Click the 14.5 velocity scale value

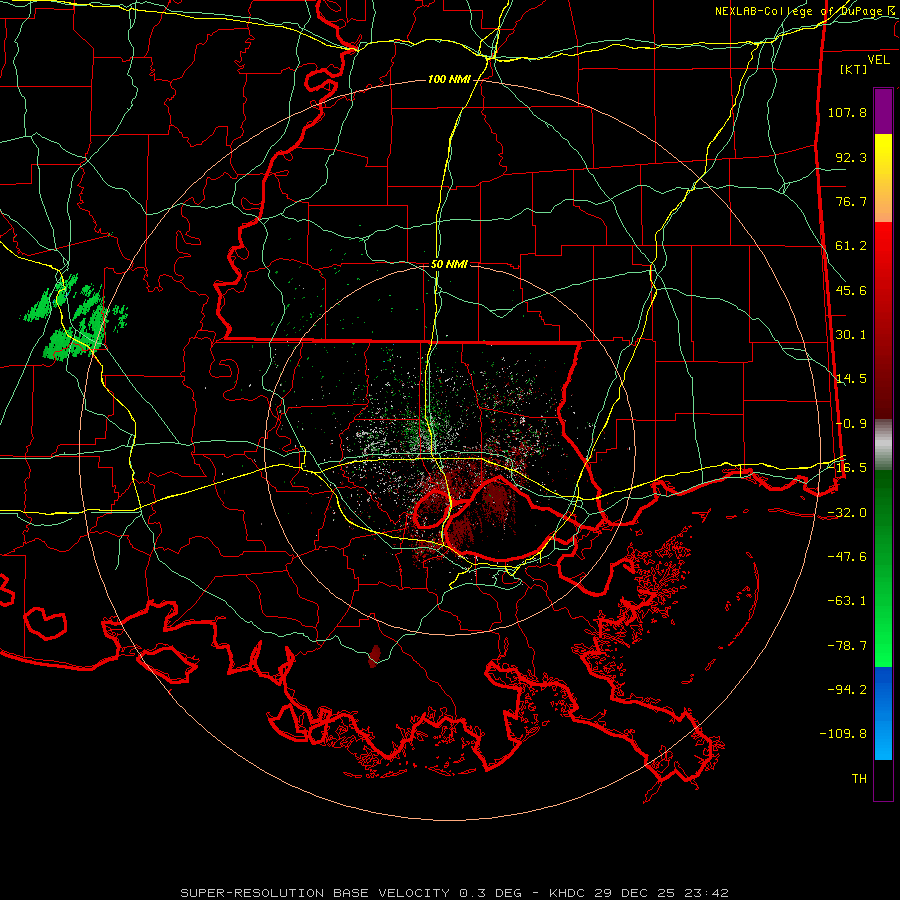(x=851, y=379)
